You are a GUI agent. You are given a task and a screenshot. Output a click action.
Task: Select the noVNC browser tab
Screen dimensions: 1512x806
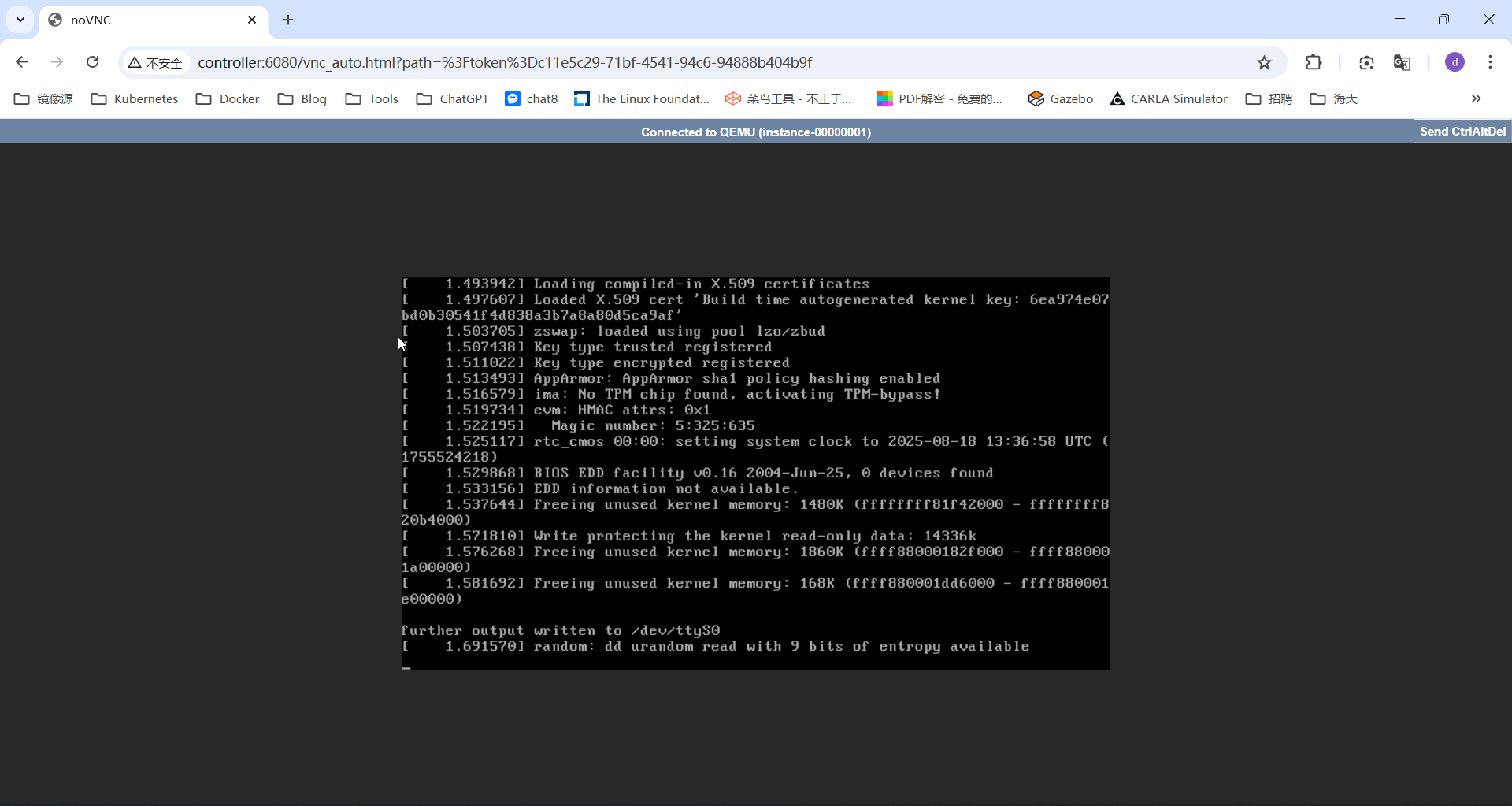(154, 20)
